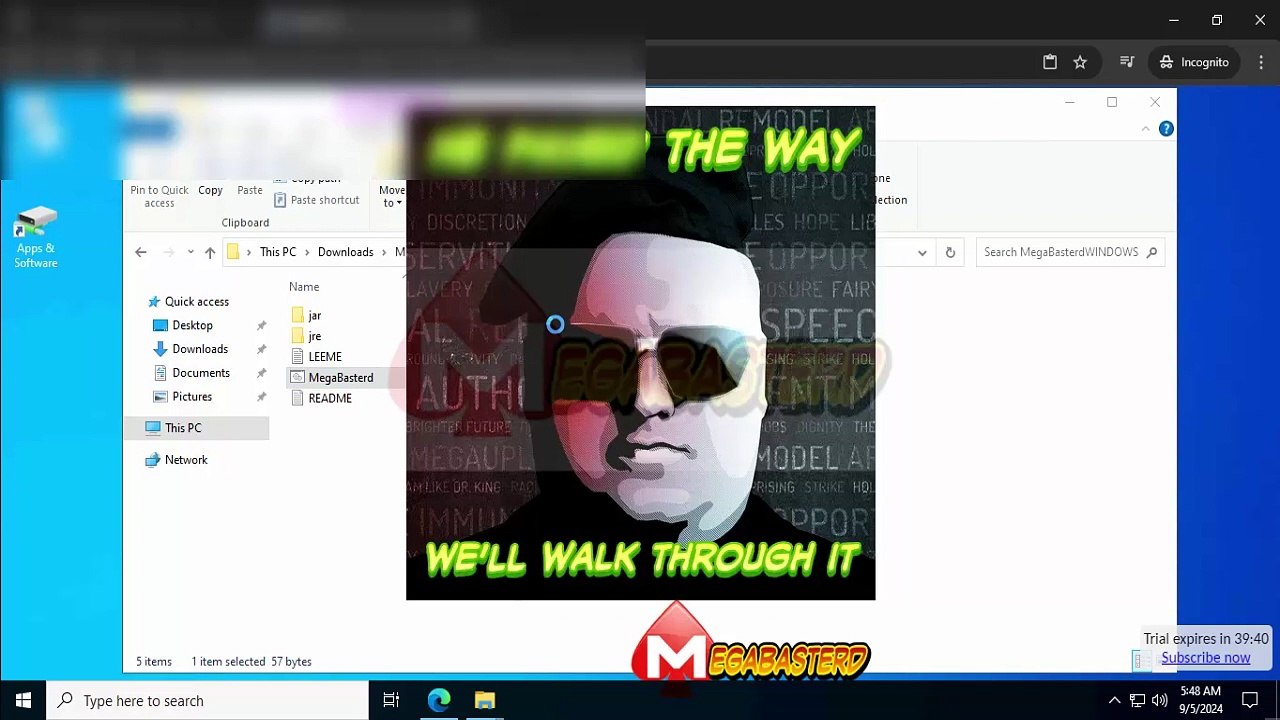The image size is (1280, 720).
Task: Open Quick access in navigation pane
Action: (x=196, y=301)
